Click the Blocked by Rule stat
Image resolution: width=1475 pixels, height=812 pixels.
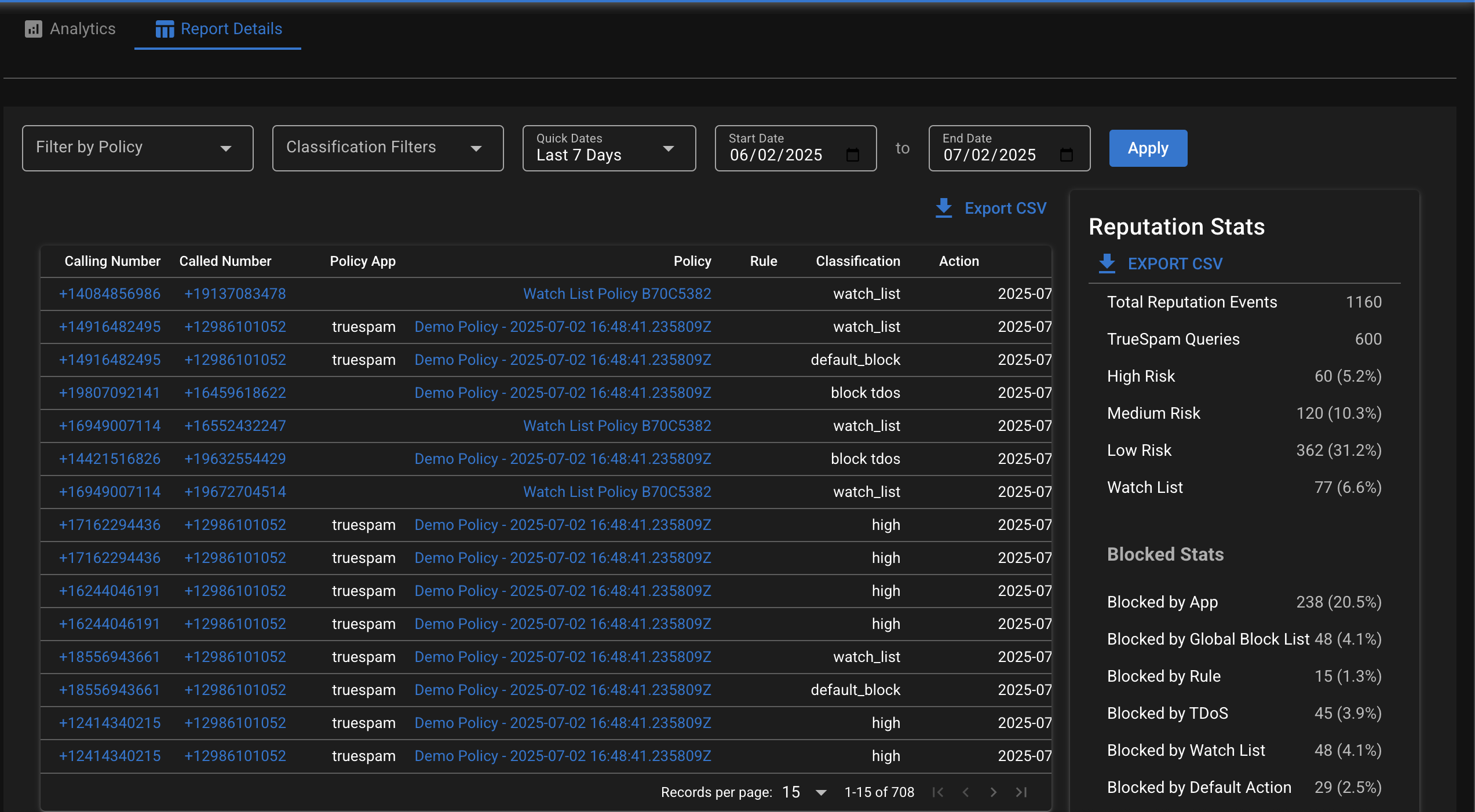coord(1244,676)
